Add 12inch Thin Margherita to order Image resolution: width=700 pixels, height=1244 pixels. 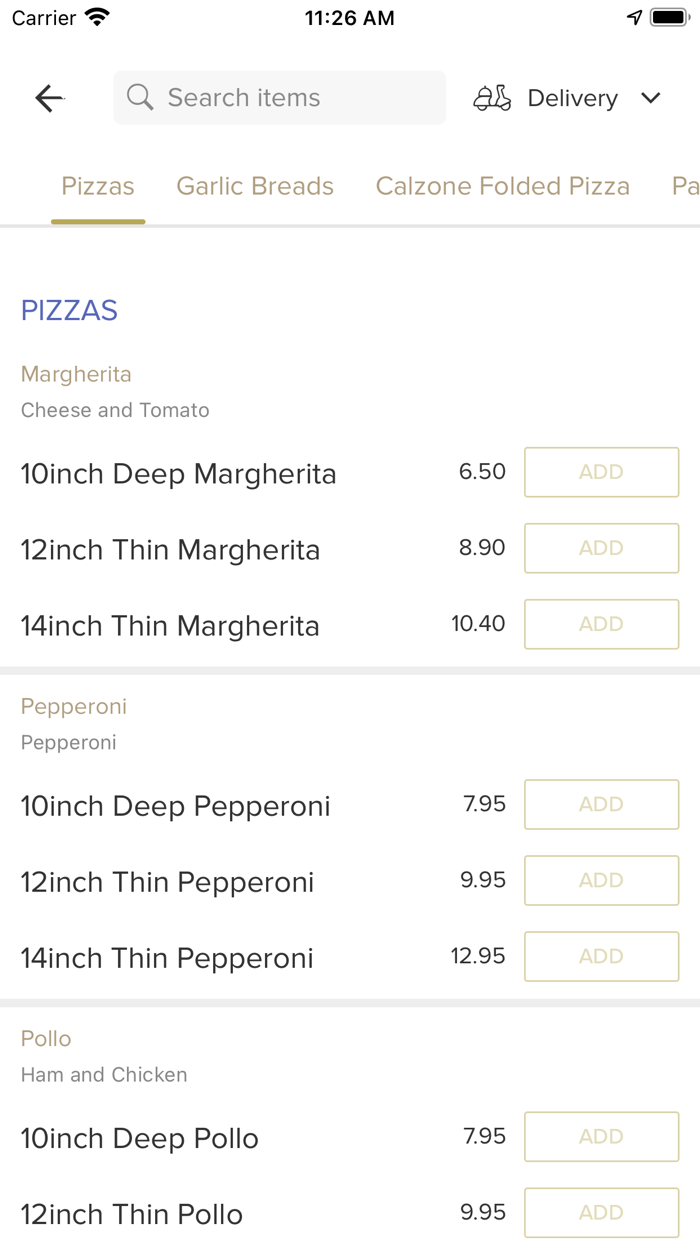[x=601, y=548]
